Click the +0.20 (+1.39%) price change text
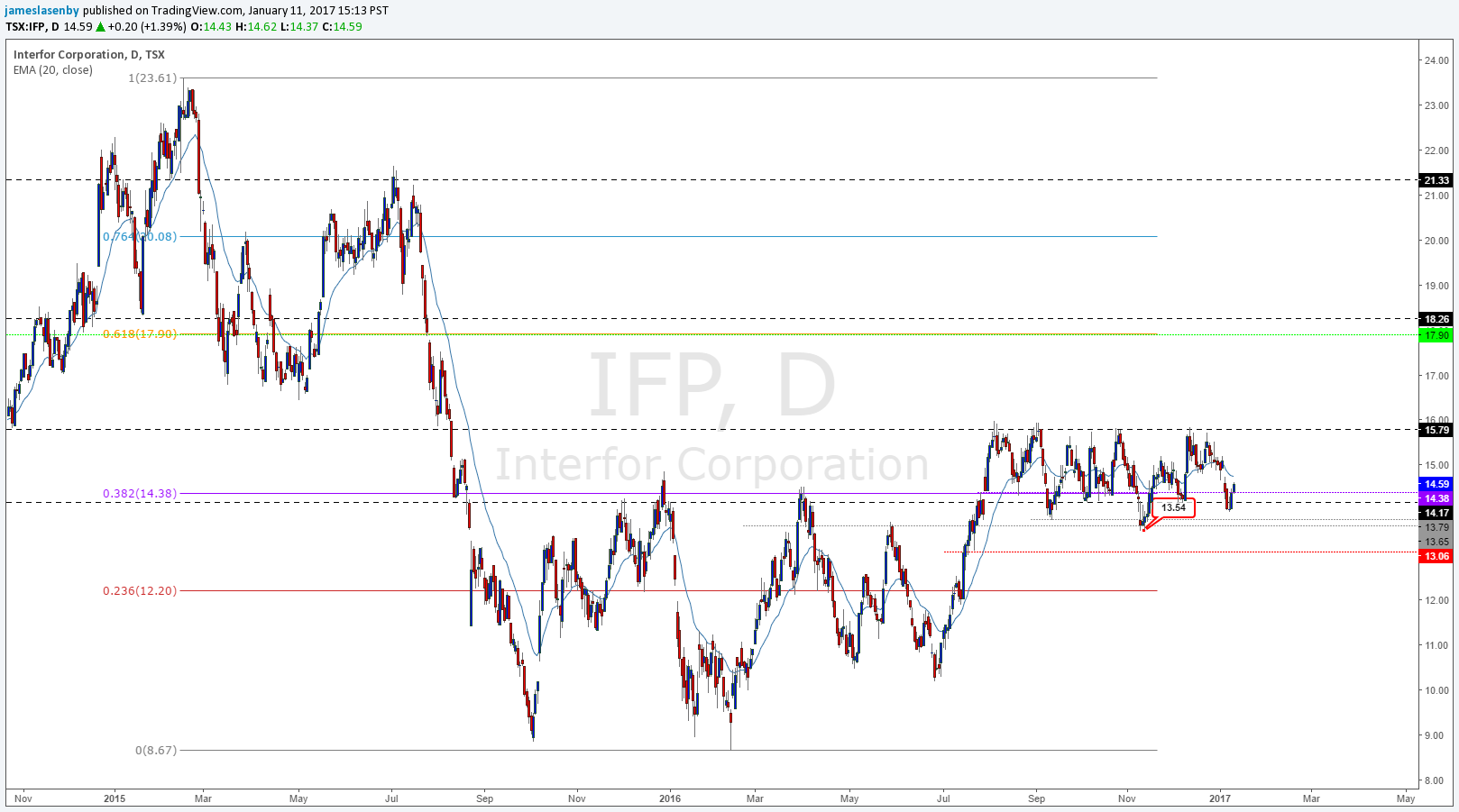Viewport: 1459px width, 812px height. click(147, 27)
